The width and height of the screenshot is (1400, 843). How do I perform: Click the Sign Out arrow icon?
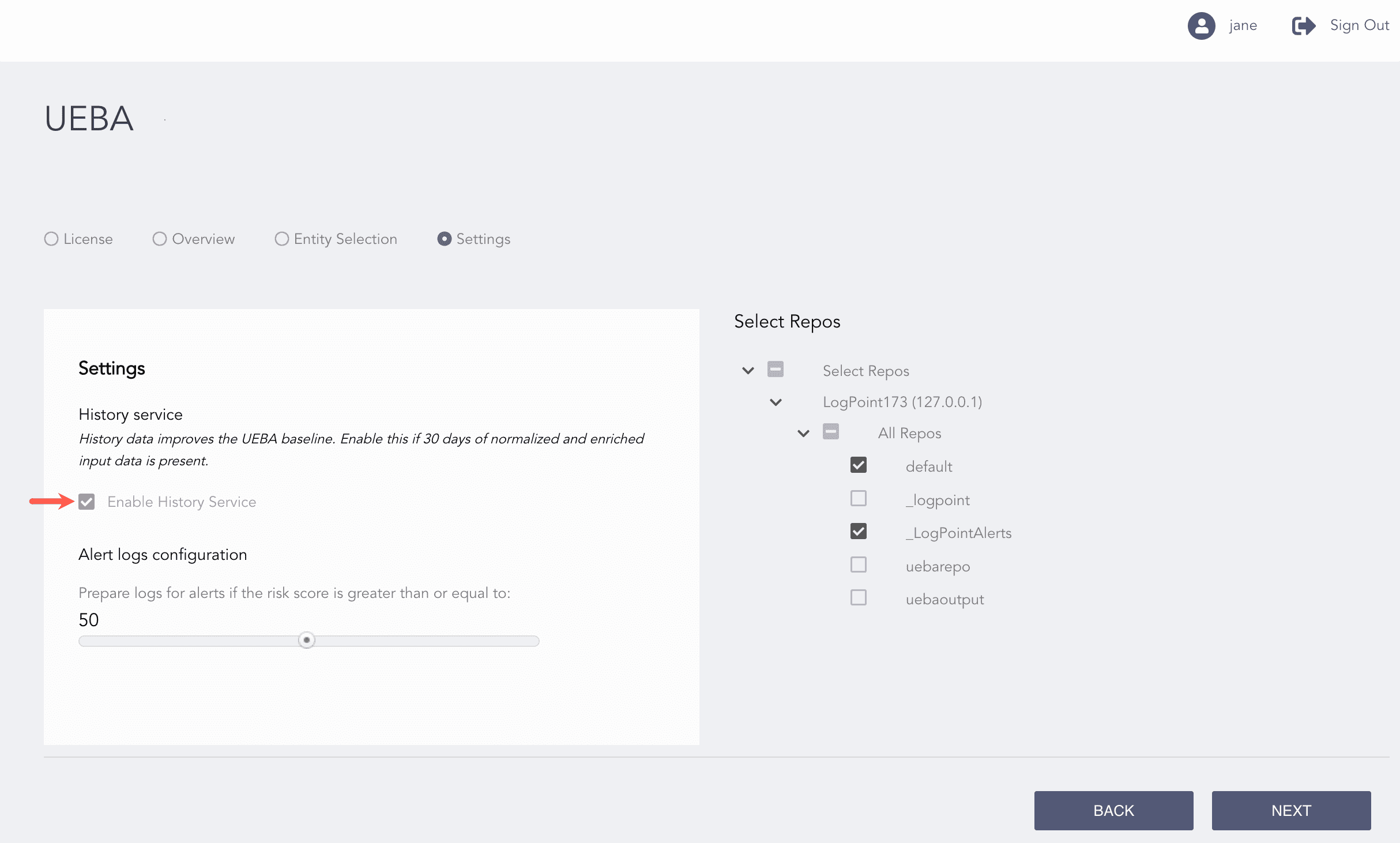pos(1303,26)
